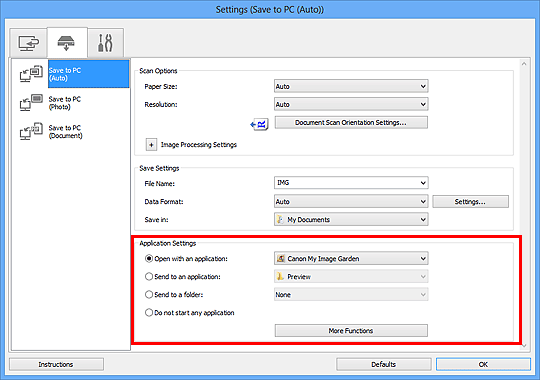Click the Preview application icon

[x=281, y=277]
